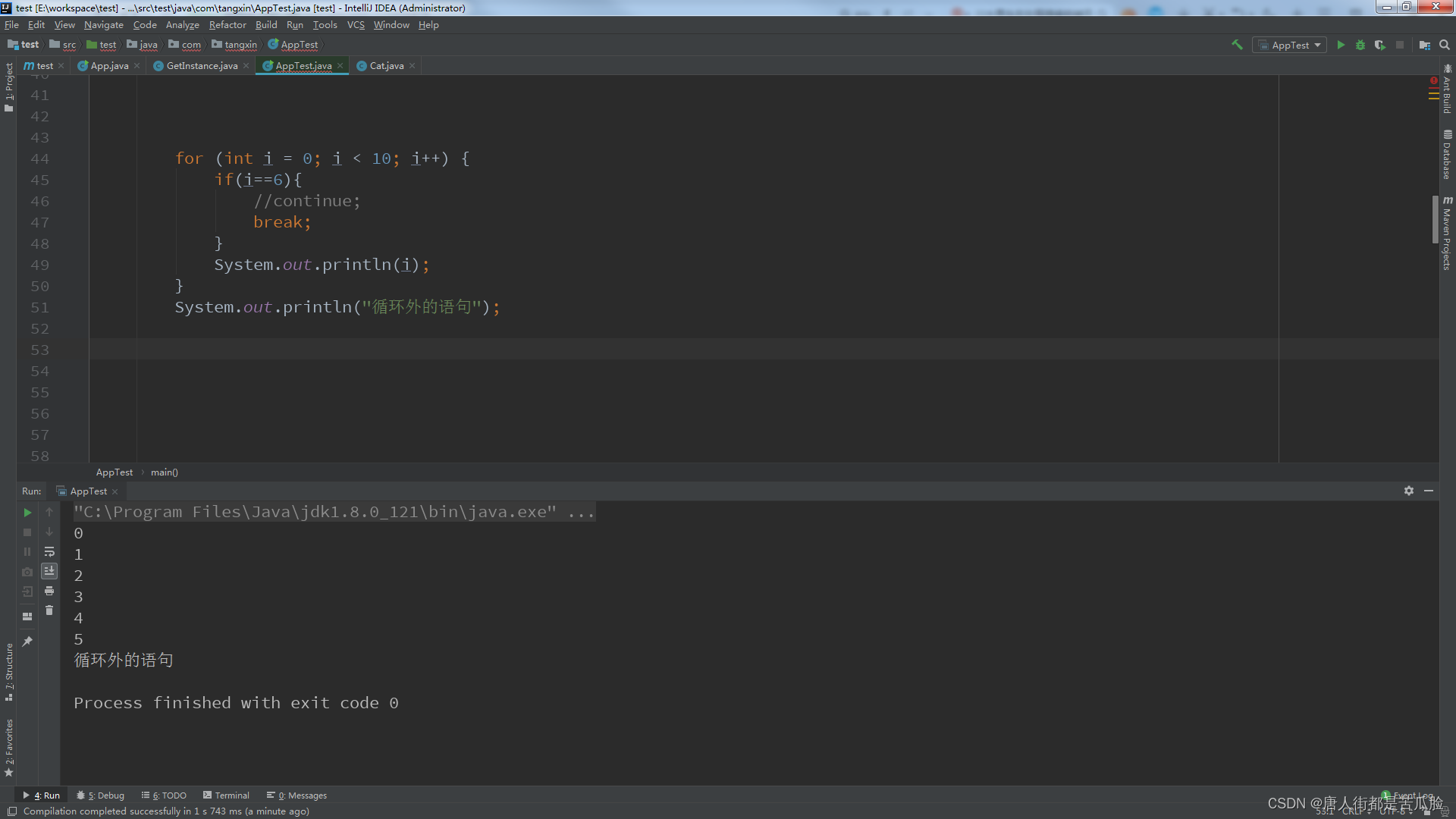Pin the Run tab
Viewport: 1456px width, 819px height.
point(27,642)
